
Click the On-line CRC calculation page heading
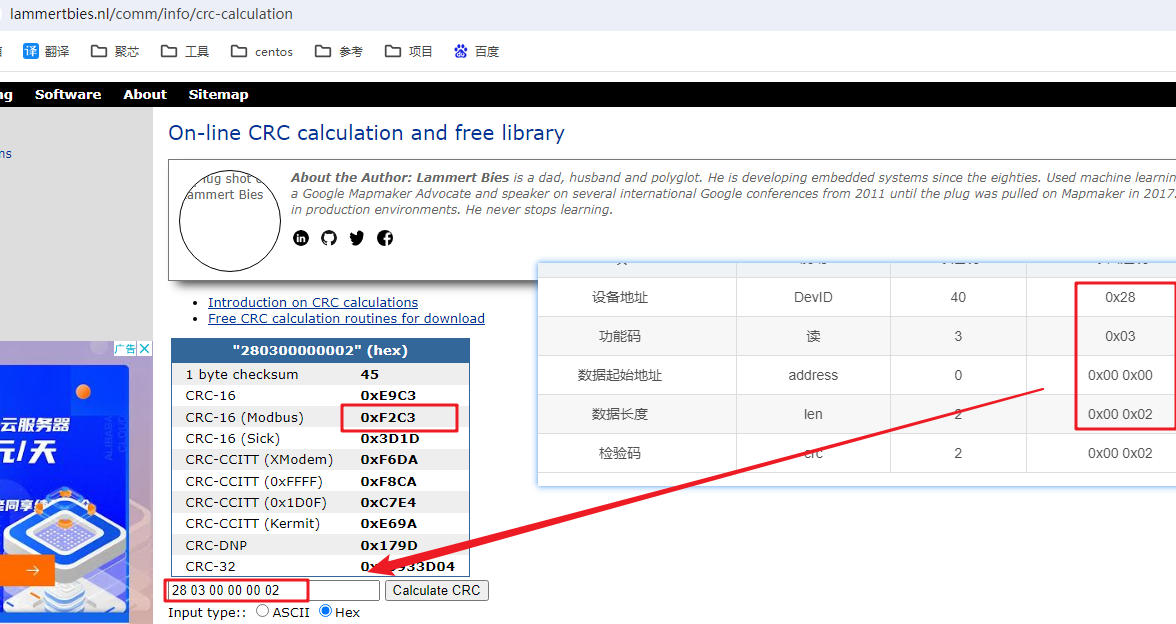click(x=366, y=133)
